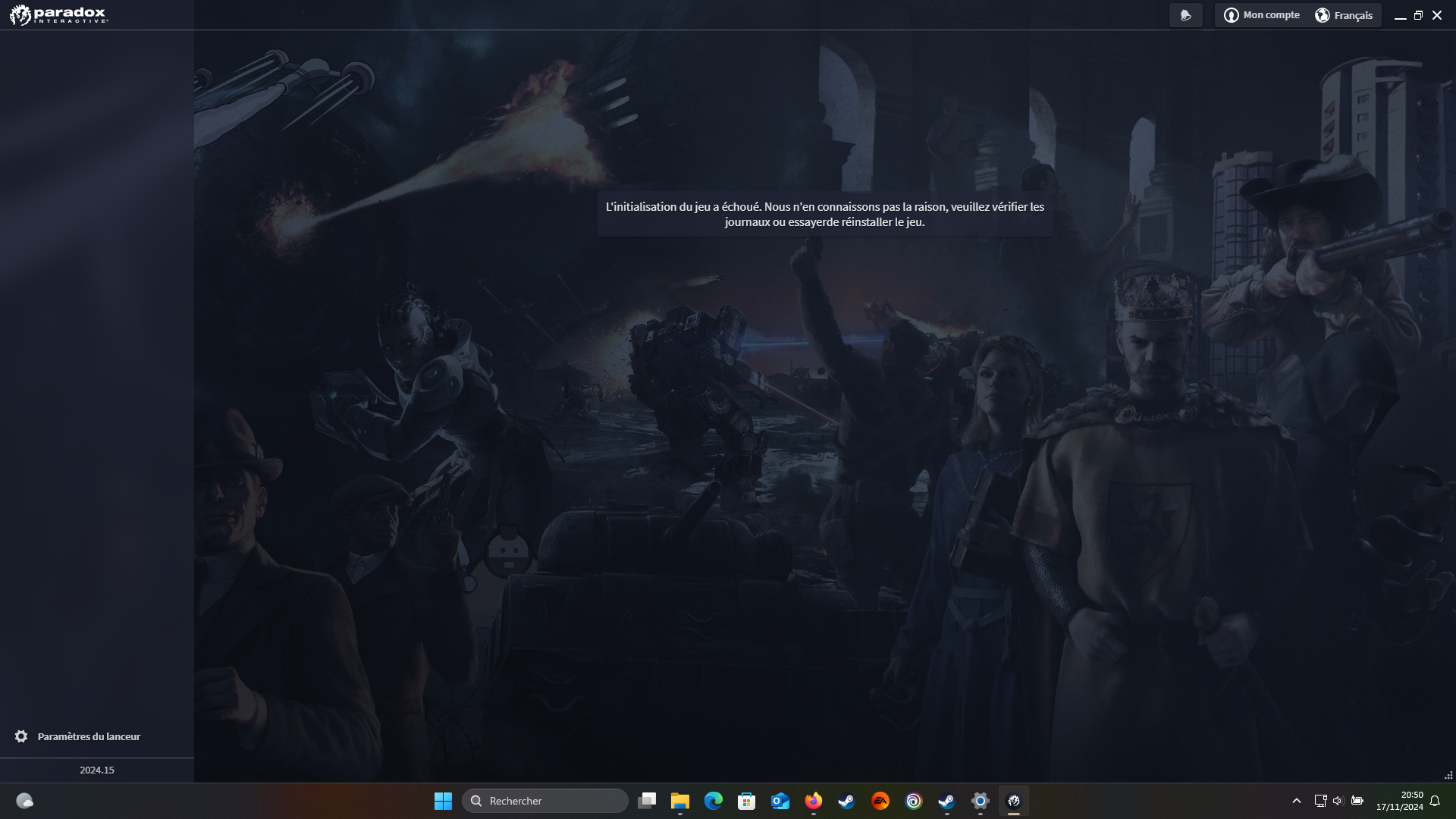Open Paramètres du lanceur settings
Image resolution: width=1456 pixels, height=819 pixels.
77,736
